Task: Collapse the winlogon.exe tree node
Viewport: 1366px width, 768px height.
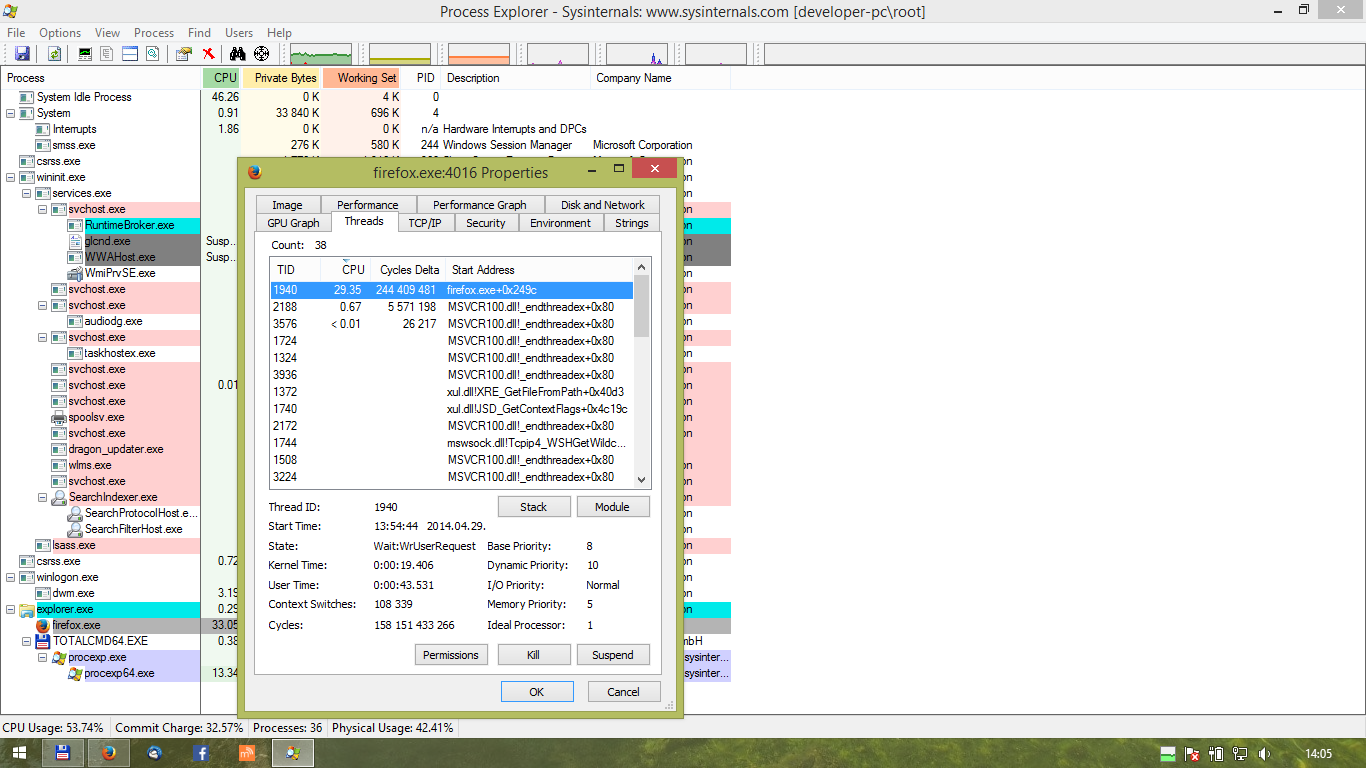Action: click(x=11, y=577)
